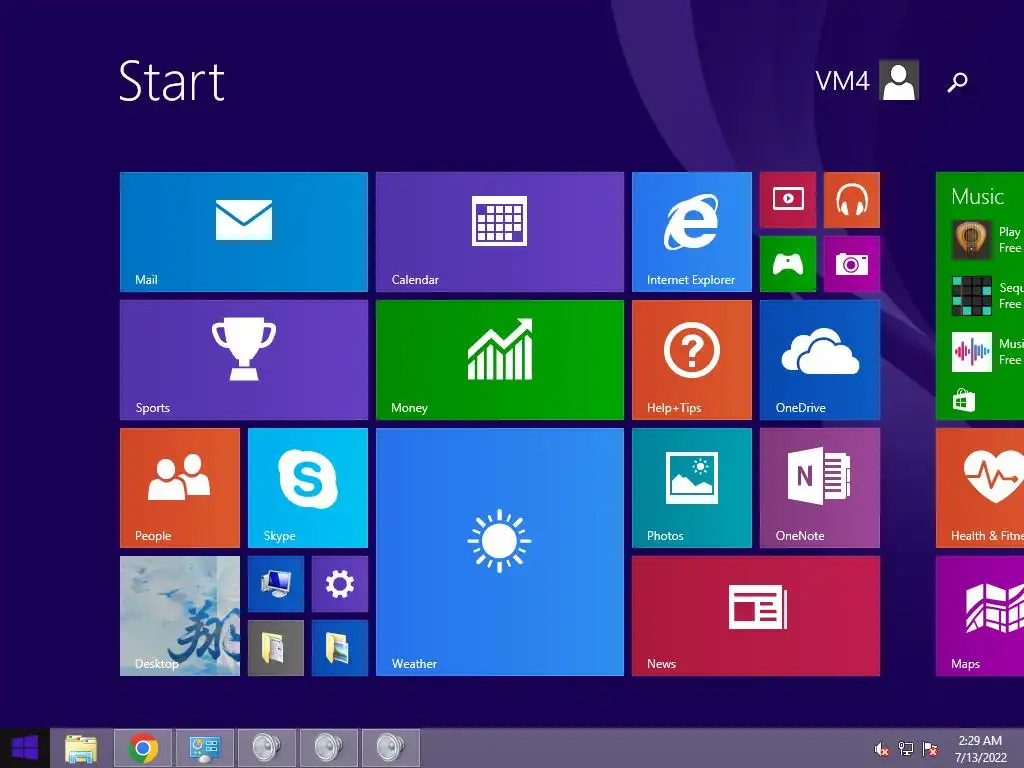The image size is (1024, 768).
Task: Open File Explorer from the taskbar
Action: 81,748
